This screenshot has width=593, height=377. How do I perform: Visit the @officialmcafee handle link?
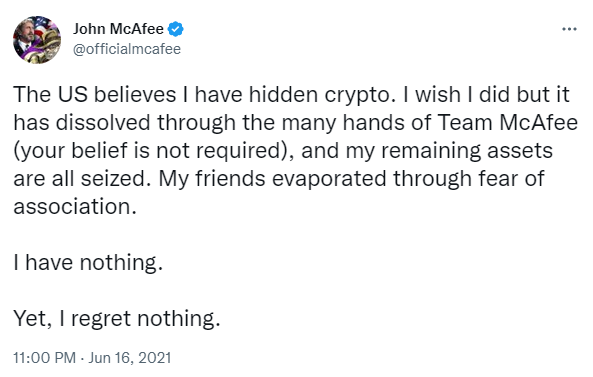[127, 49]
